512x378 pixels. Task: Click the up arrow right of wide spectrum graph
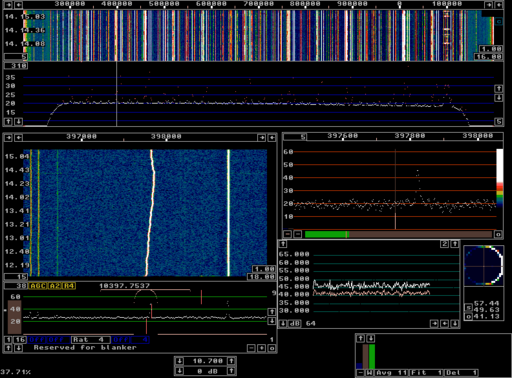click(499, 89)
